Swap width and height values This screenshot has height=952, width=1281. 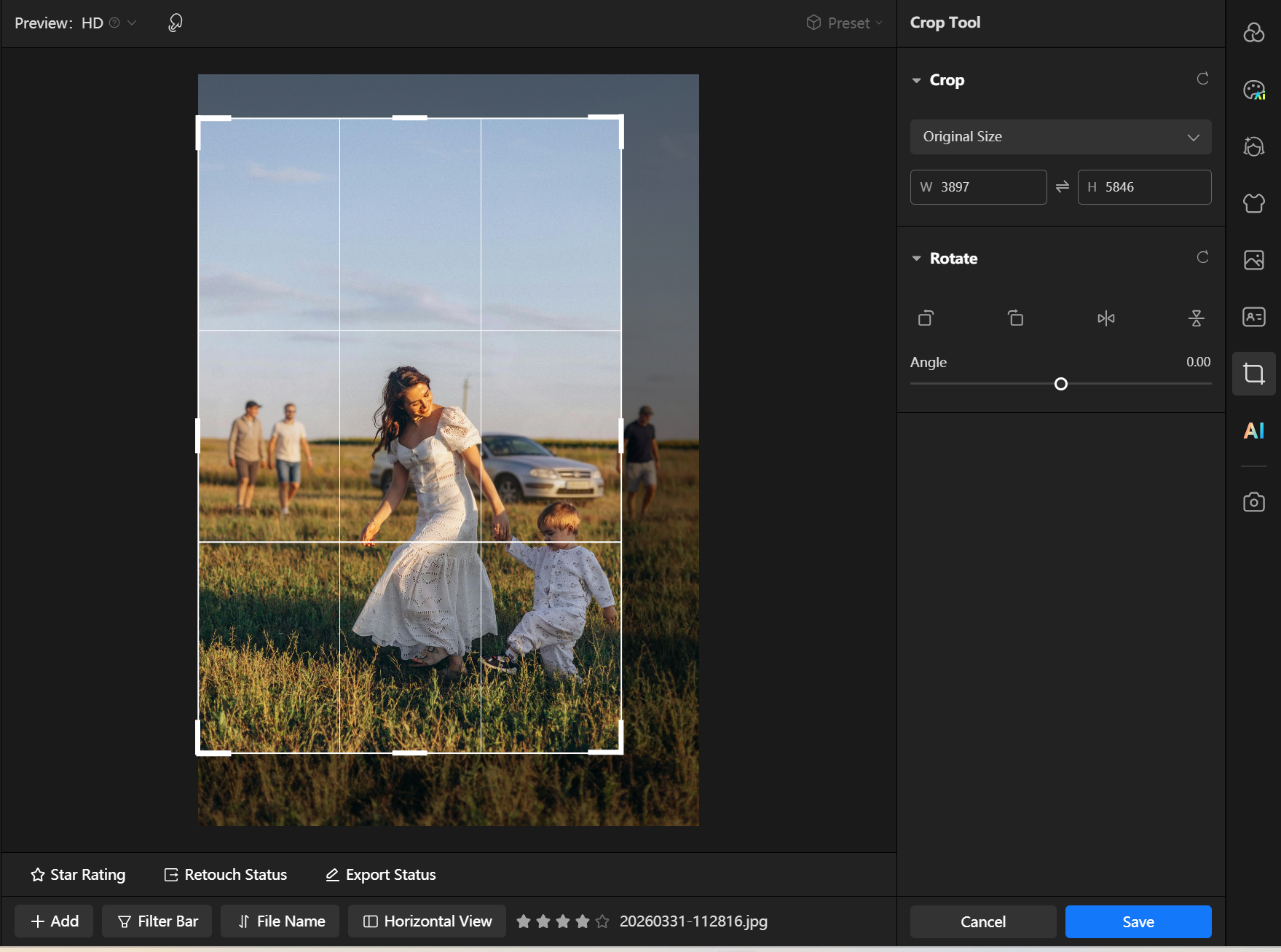[x=1062, y=187]
